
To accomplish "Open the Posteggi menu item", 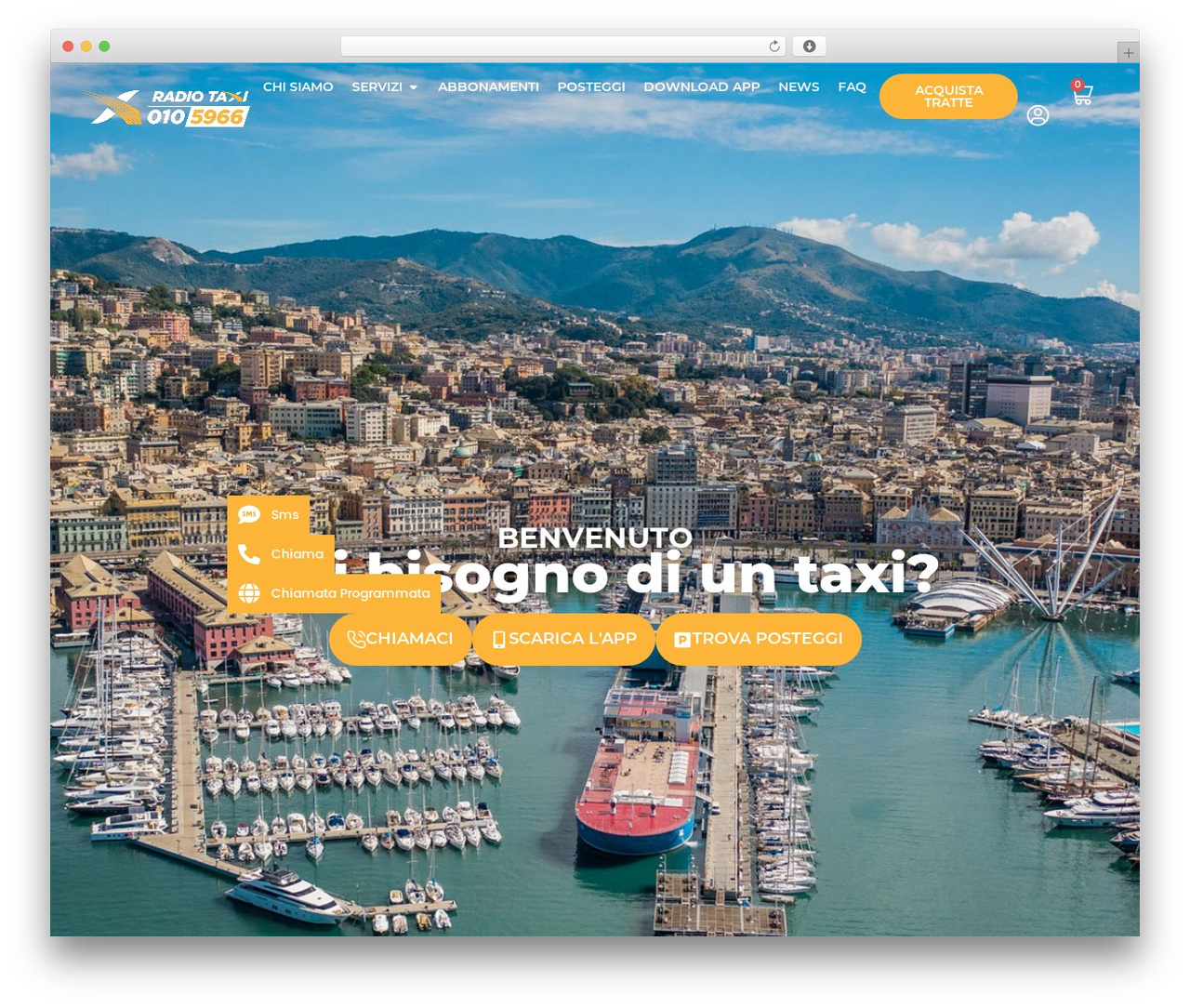I will click(x=591, y=86).
